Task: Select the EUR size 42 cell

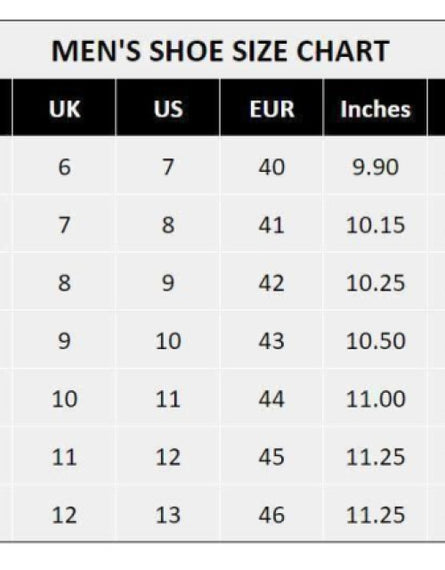Action: 272,282
